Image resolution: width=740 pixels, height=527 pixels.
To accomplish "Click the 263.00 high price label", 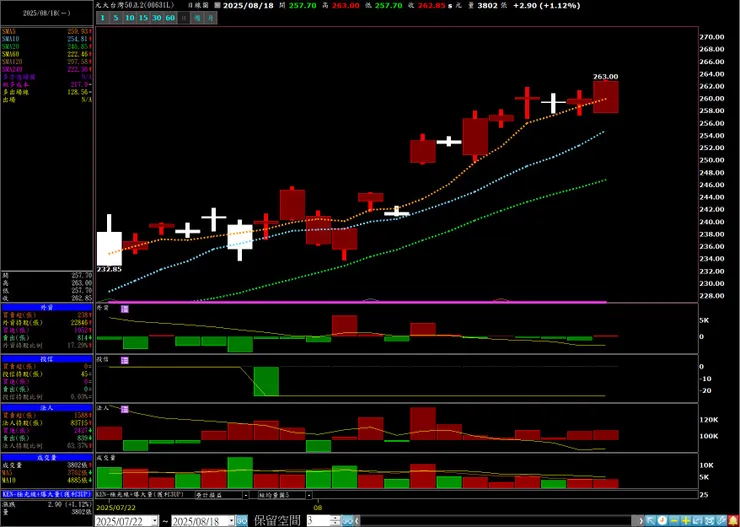I will click(x=605, y=76).
